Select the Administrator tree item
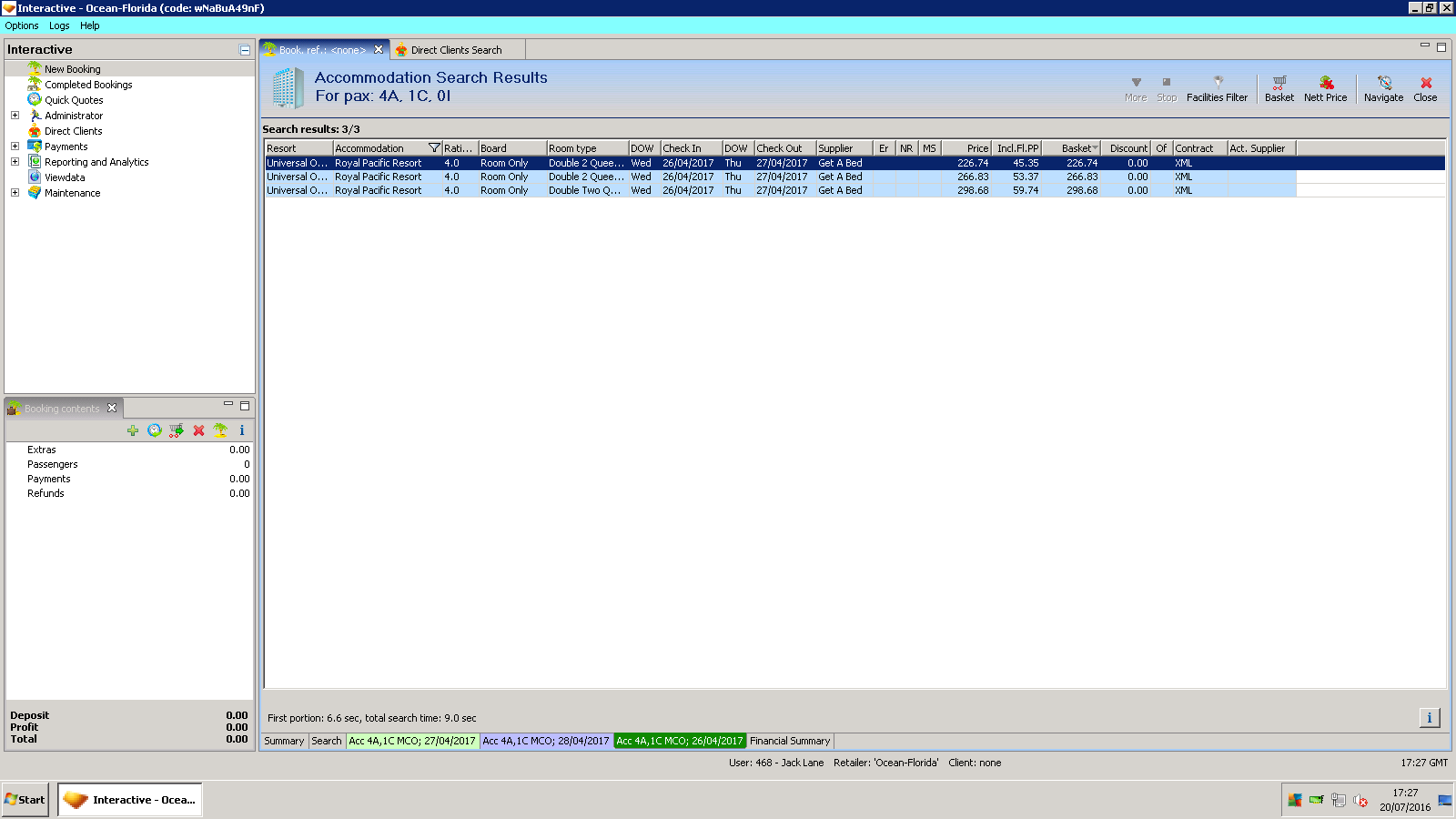The width and height of the screenshot is (1456, 819). click(x=74, y=116)
